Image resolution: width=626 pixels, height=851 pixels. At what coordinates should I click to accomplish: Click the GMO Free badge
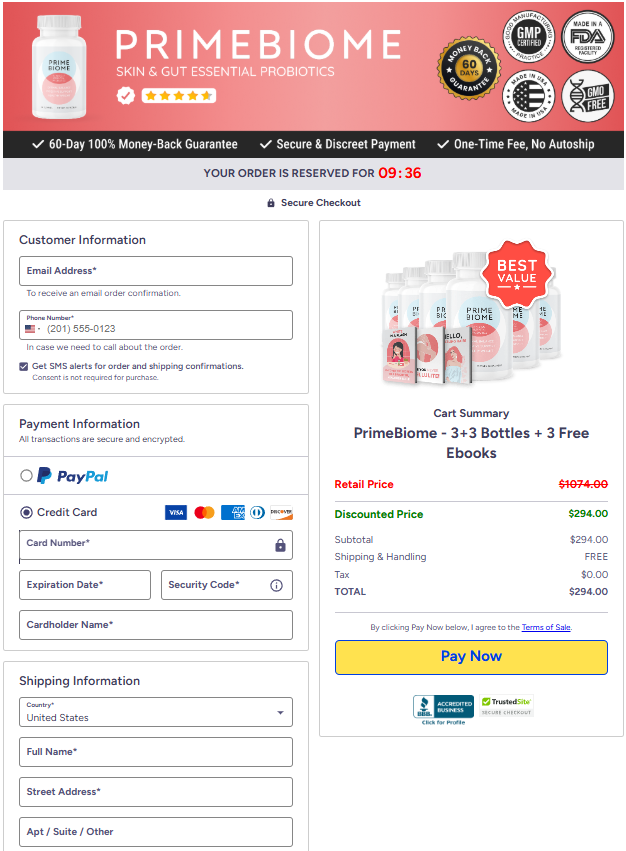[x=587, y=96]
